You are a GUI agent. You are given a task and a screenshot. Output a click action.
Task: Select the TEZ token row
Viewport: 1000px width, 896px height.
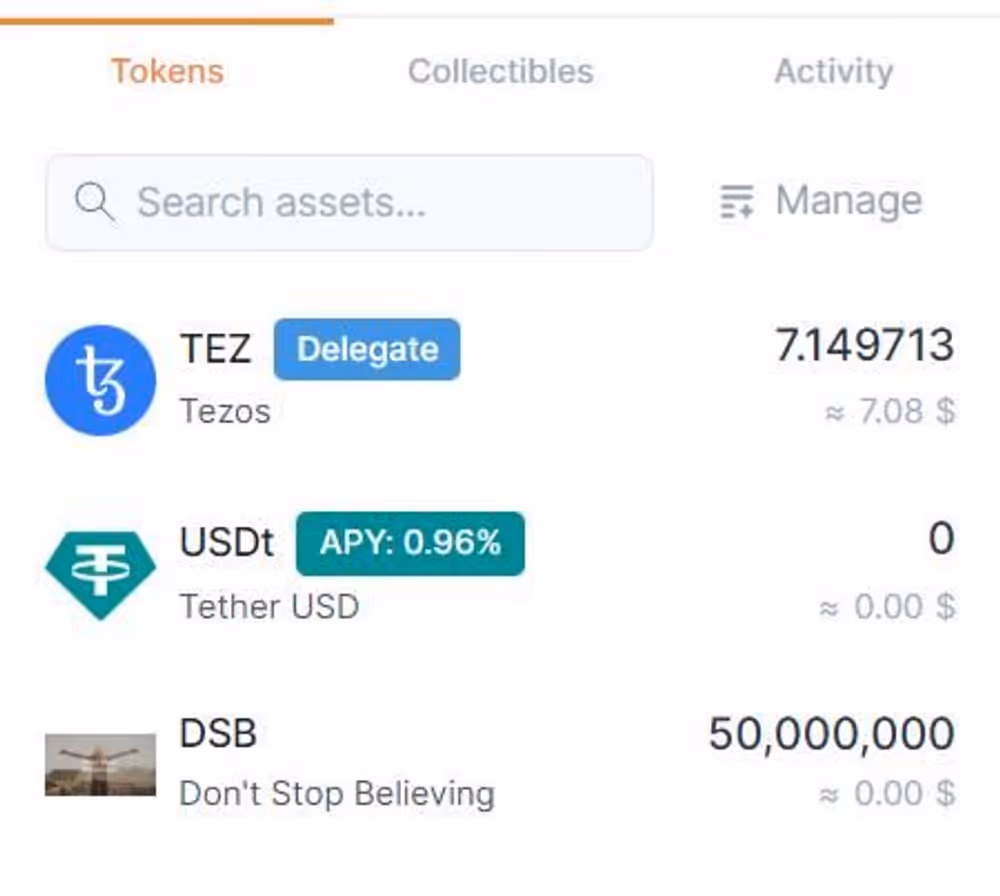[500, 378]
